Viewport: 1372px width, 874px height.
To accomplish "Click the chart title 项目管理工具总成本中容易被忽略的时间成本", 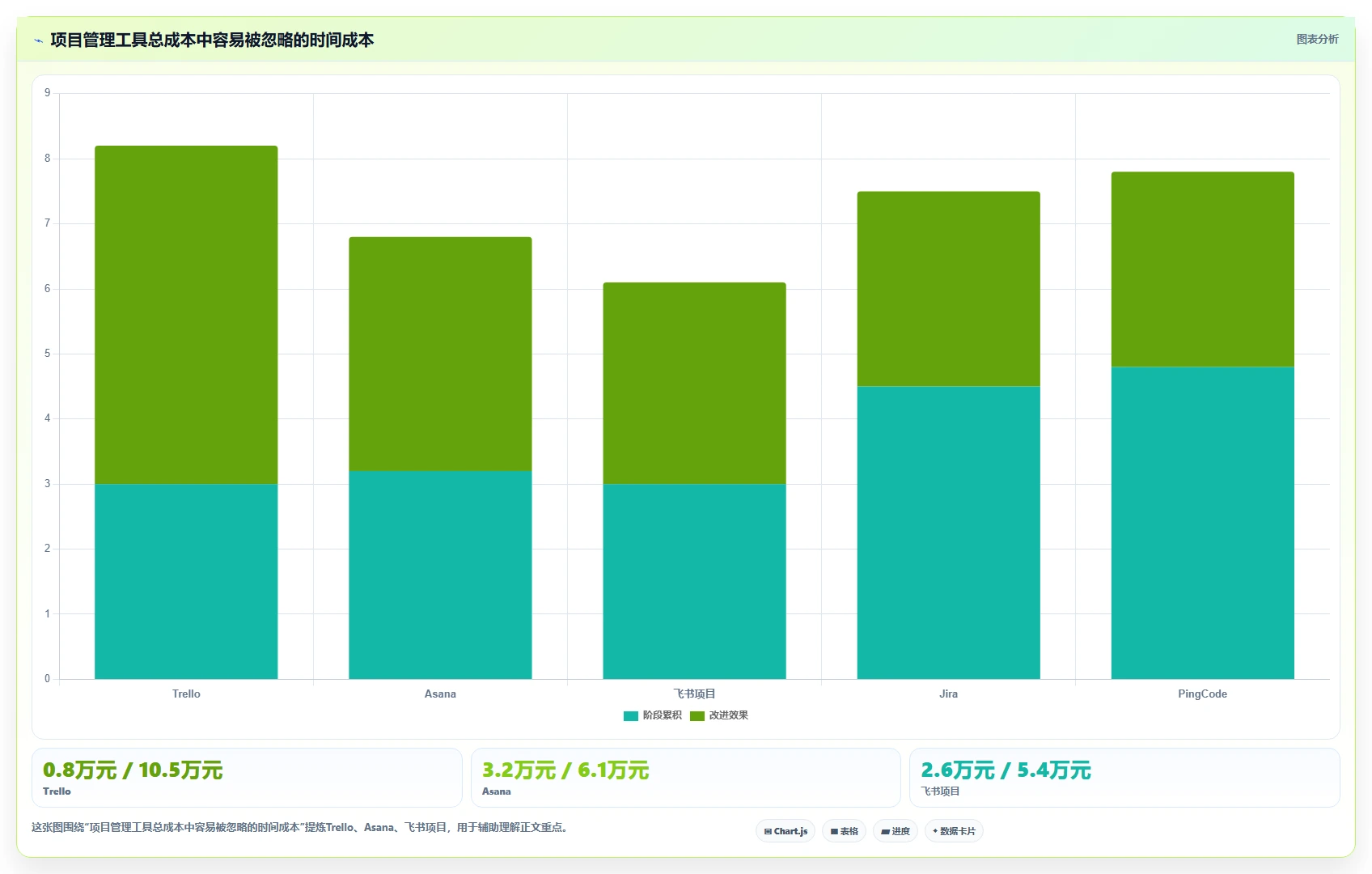I will pyautogui.click(x=212, y=40).
